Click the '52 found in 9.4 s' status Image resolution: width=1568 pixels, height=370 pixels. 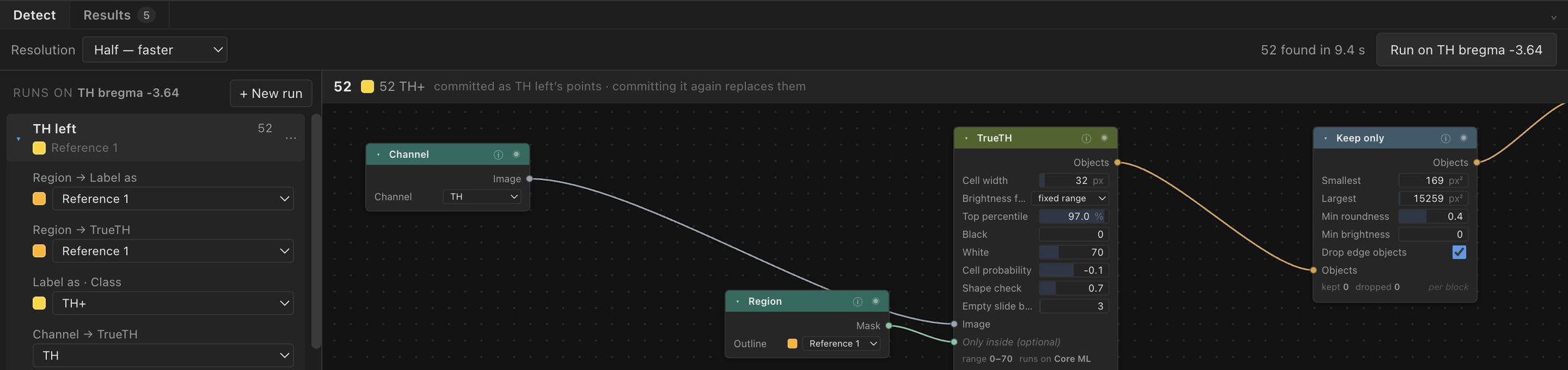[1313, 50]
